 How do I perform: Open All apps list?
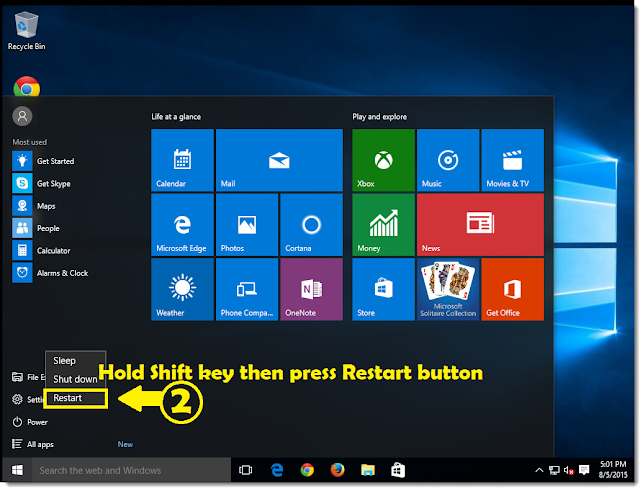(x=33, y=444)
